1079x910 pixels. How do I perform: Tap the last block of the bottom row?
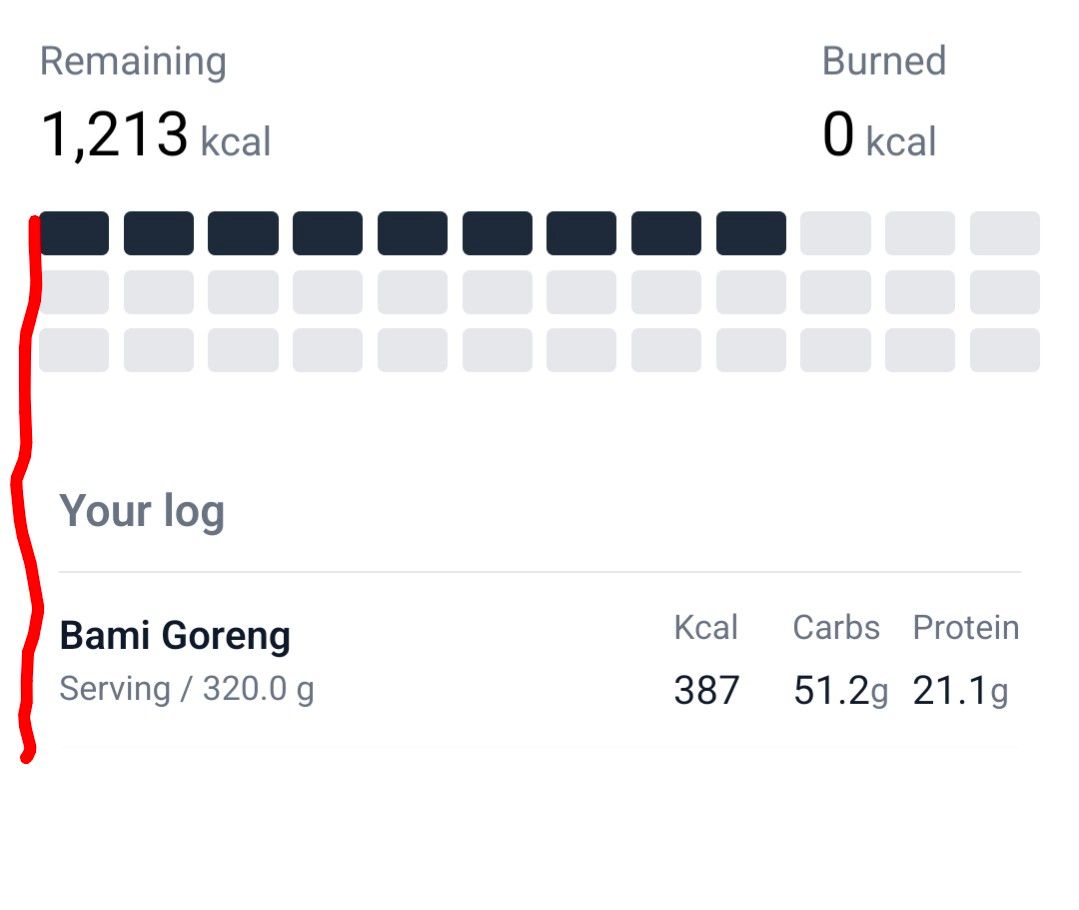[1005, 350]
